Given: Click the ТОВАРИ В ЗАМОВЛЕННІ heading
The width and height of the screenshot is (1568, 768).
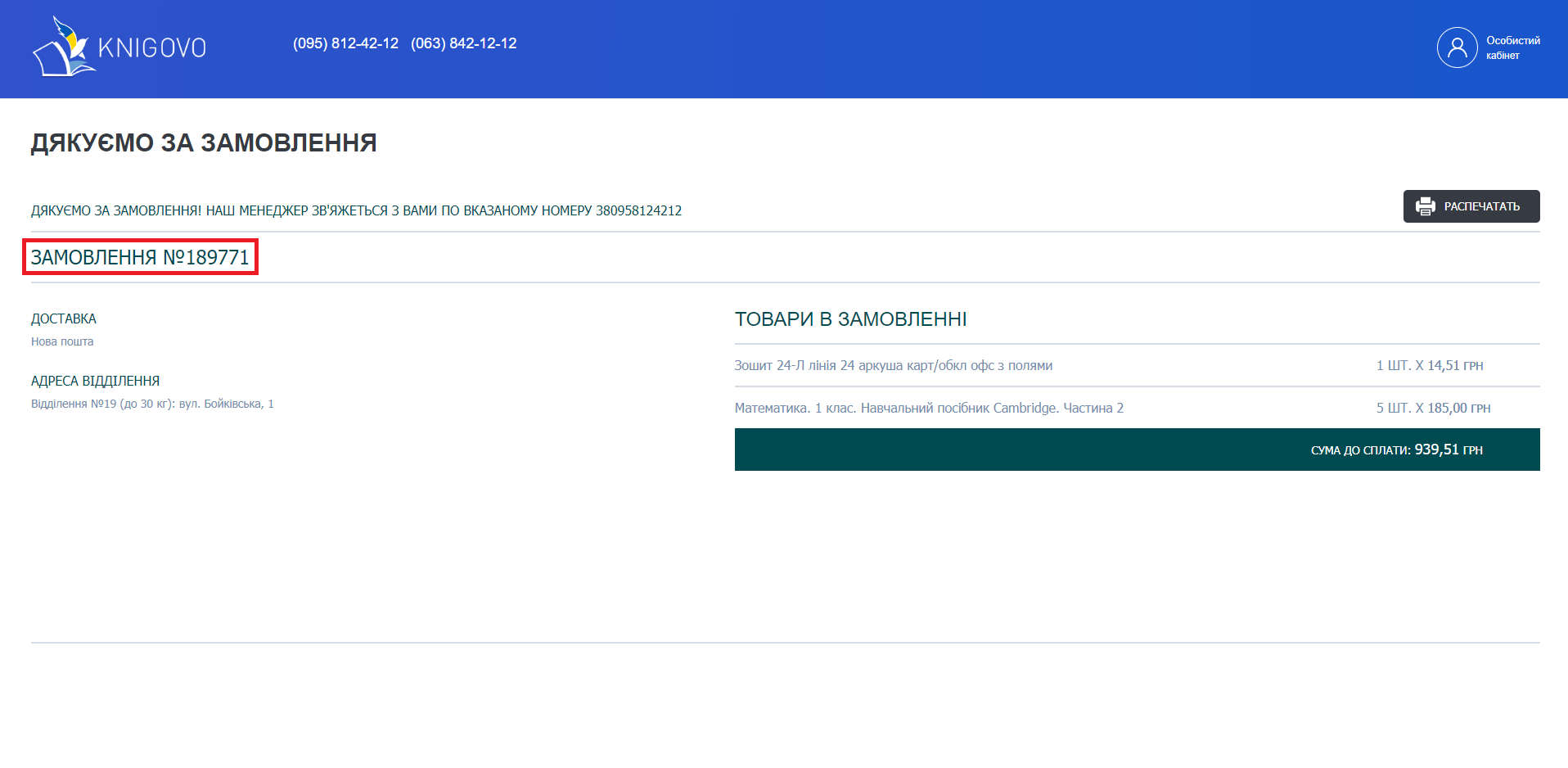Looking at the screenshot, I should pos(850,319).
